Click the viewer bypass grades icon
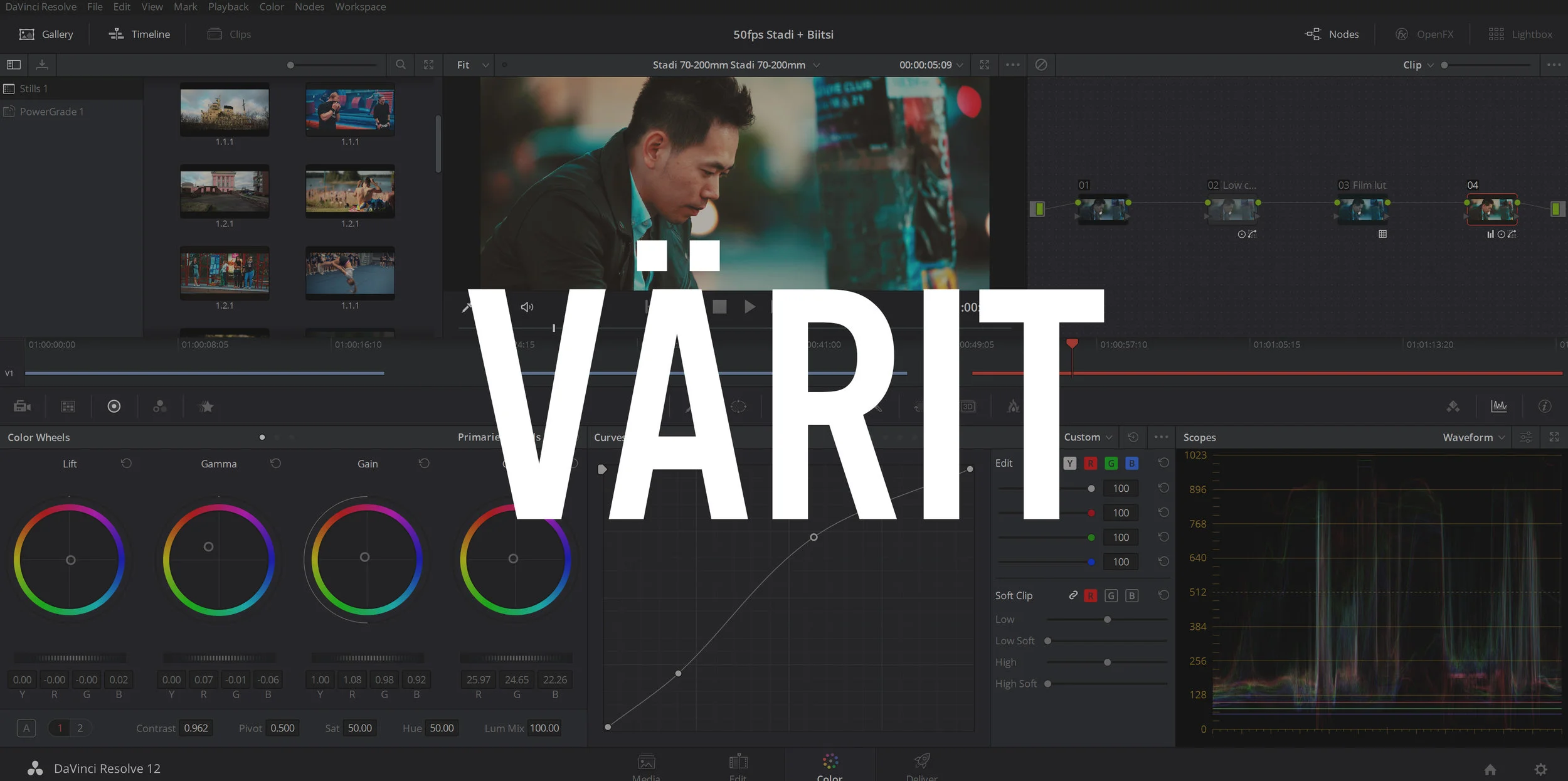1568x781 pixels. click(x=1041, y=65)
